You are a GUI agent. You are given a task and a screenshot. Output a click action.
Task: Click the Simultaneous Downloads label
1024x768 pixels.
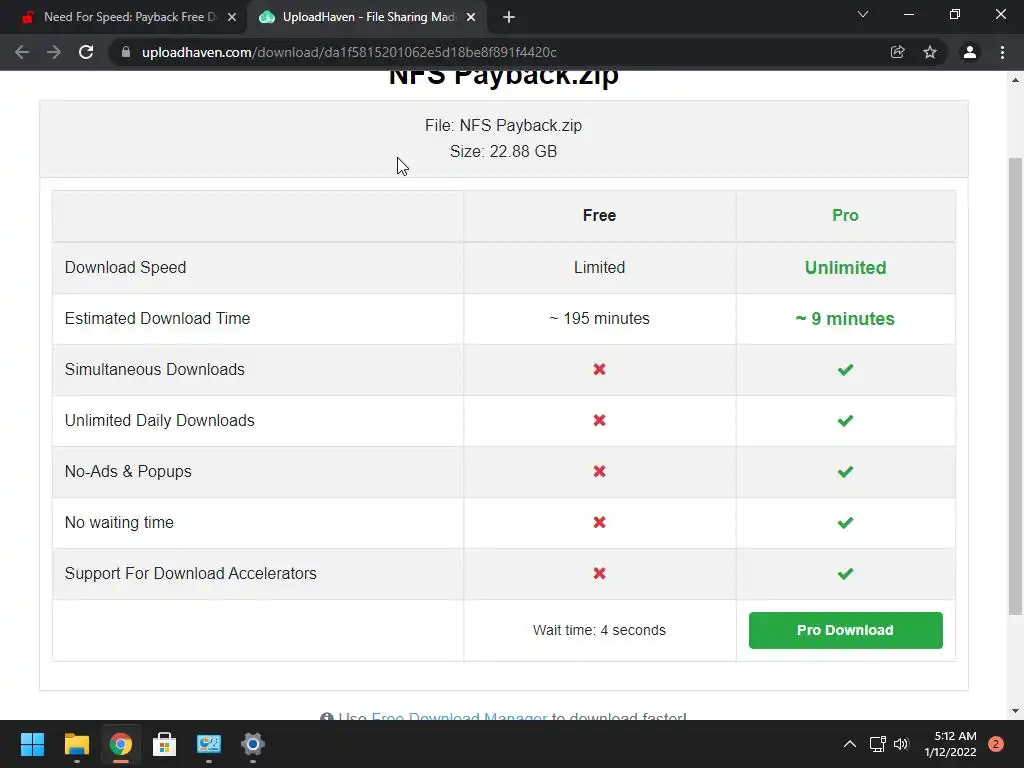point(155,370)
